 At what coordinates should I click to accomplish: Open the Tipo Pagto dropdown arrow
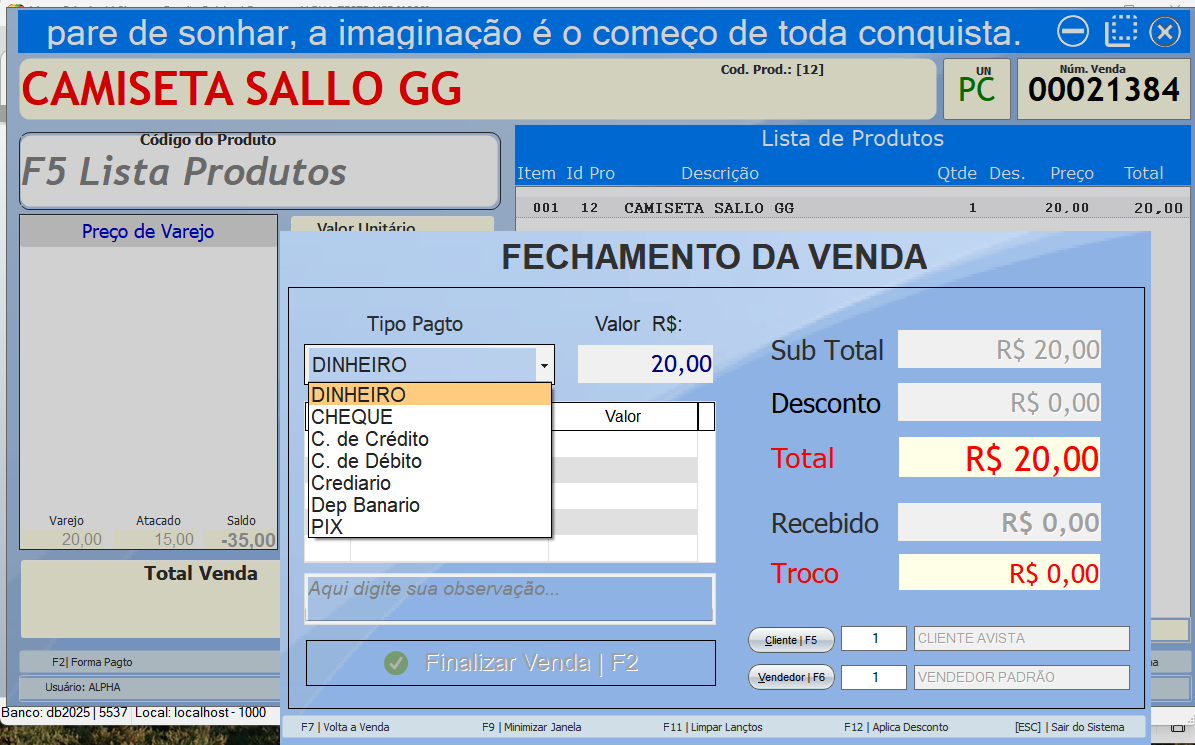click(x=545, y=363)
